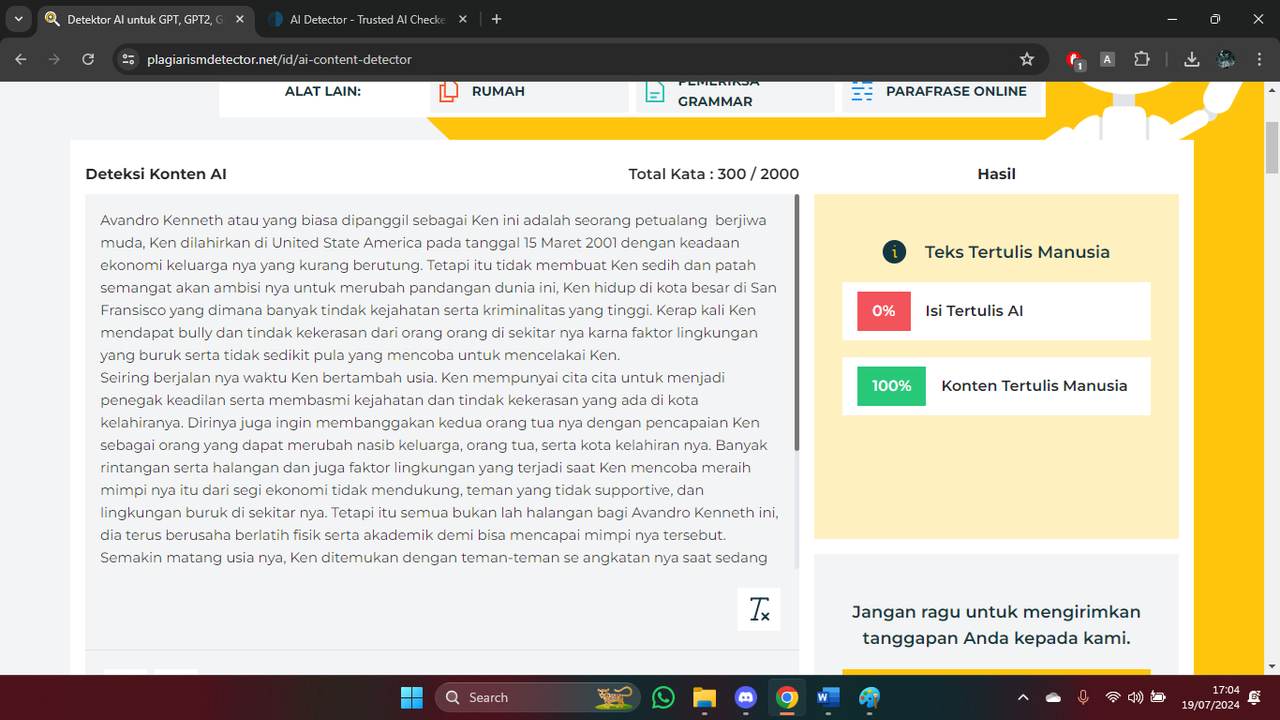Open the Paint app in the taskbar

click(x=869, y=697)
